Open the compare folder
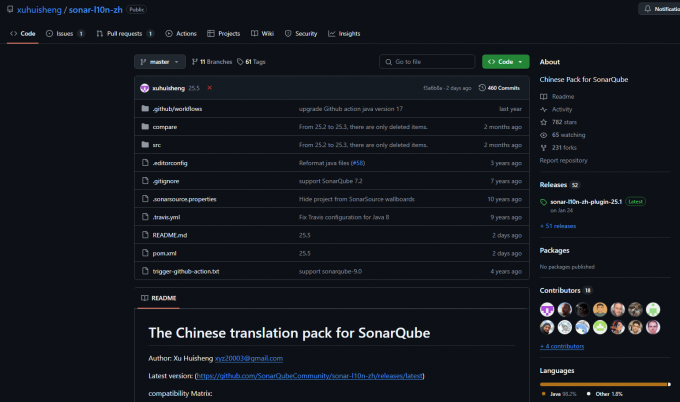The height and width of the screenshot is (402, 680). pos(165,127)
